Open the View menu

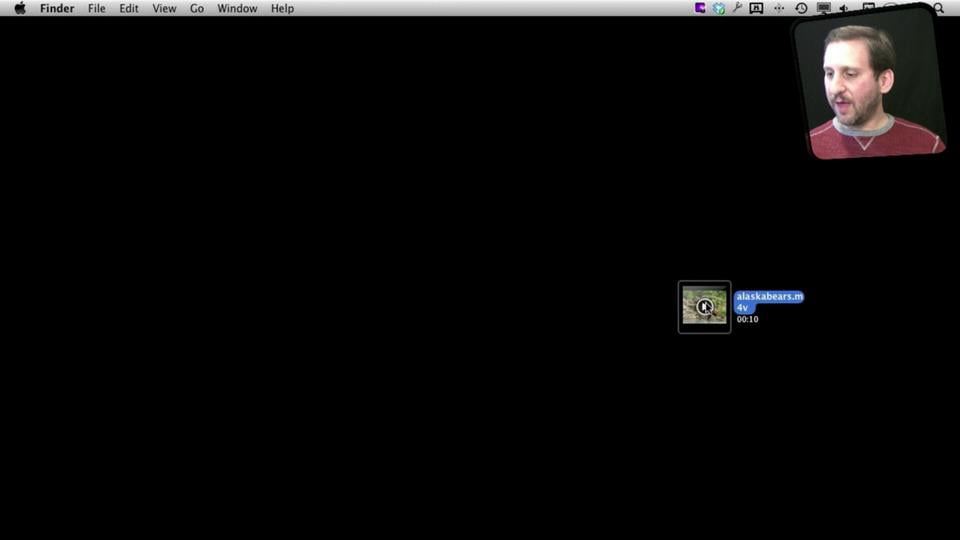pos(164,9)
